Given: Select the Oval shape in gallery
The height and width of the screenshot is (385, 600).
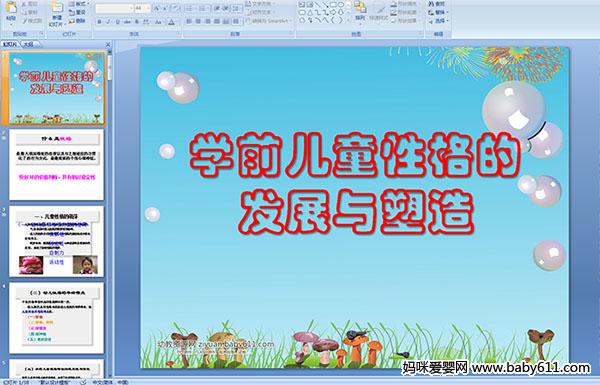Looking at the screenshot, I should [x=341, y=4].
